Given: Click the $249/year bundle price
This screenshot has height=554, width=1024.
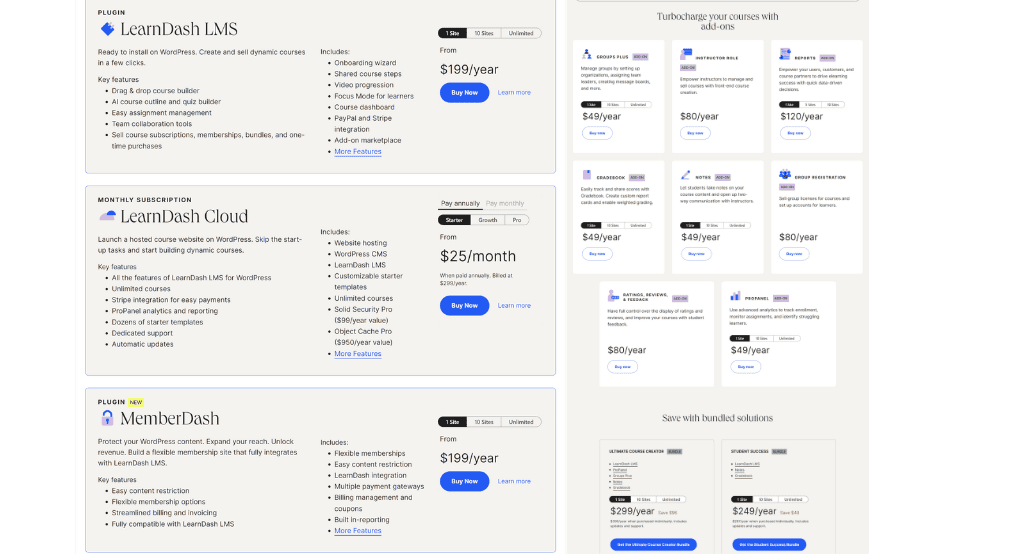Looking at the screenshot, I should (754, 512).
